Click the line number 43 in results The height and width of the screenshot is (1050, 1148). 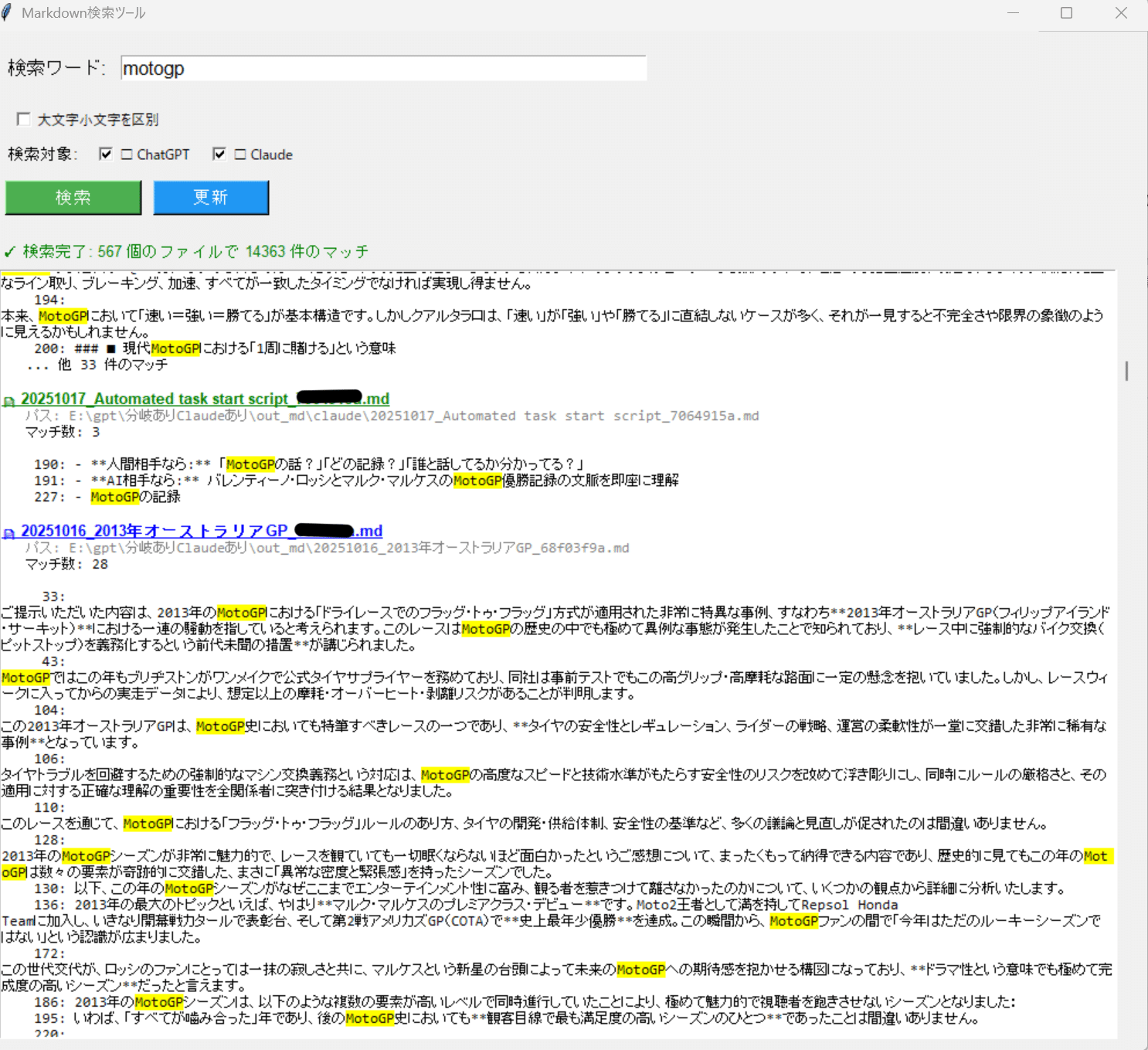(x=53, y=661)
